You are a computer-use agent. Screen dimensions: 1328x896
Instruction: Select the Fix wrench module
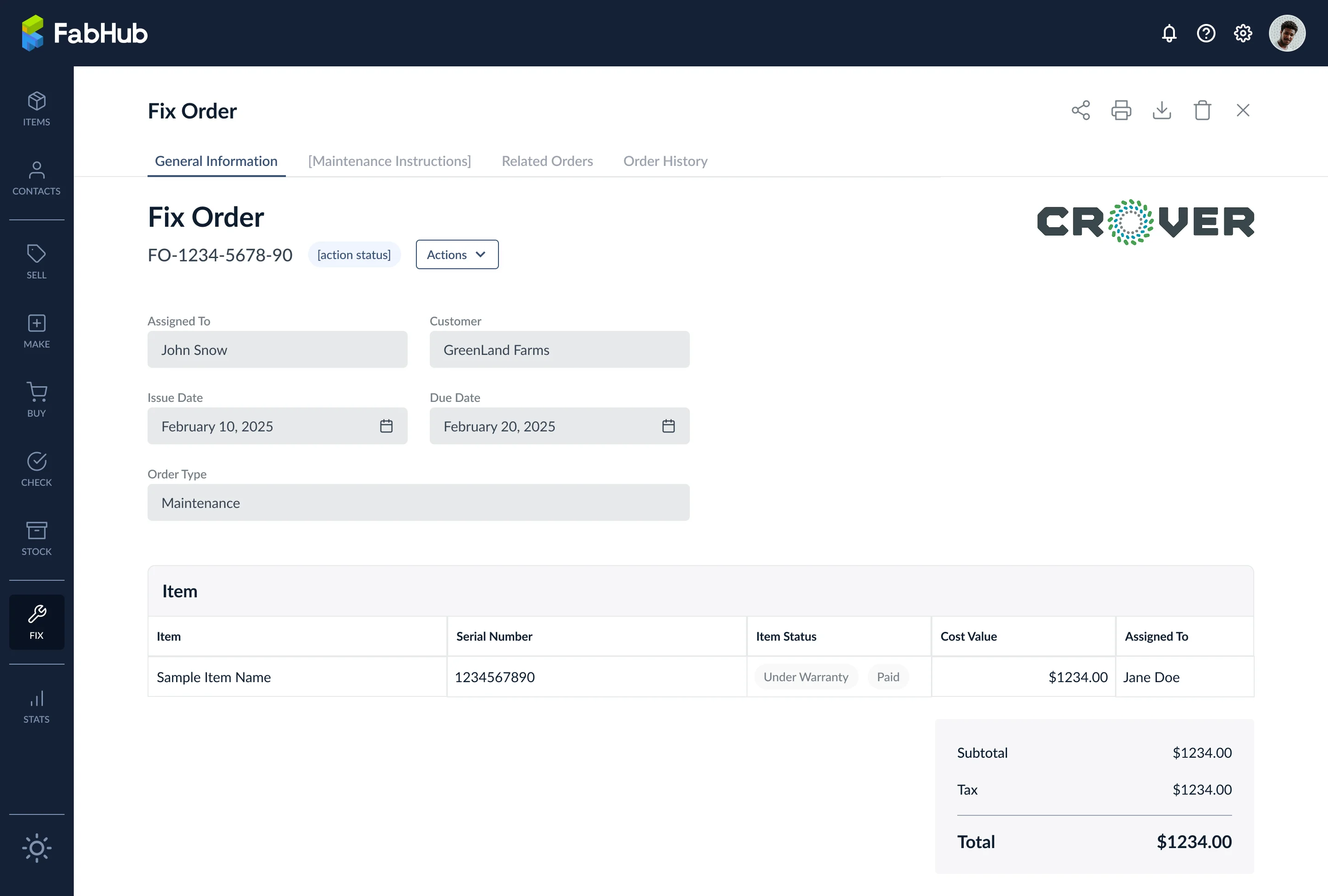[x=36, y=622]
